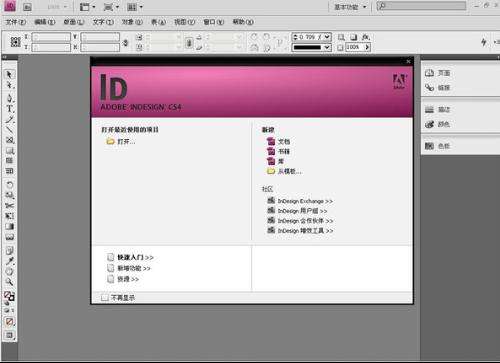
Task: Select the Eyedropper tool
Action: tap(9, 261)
